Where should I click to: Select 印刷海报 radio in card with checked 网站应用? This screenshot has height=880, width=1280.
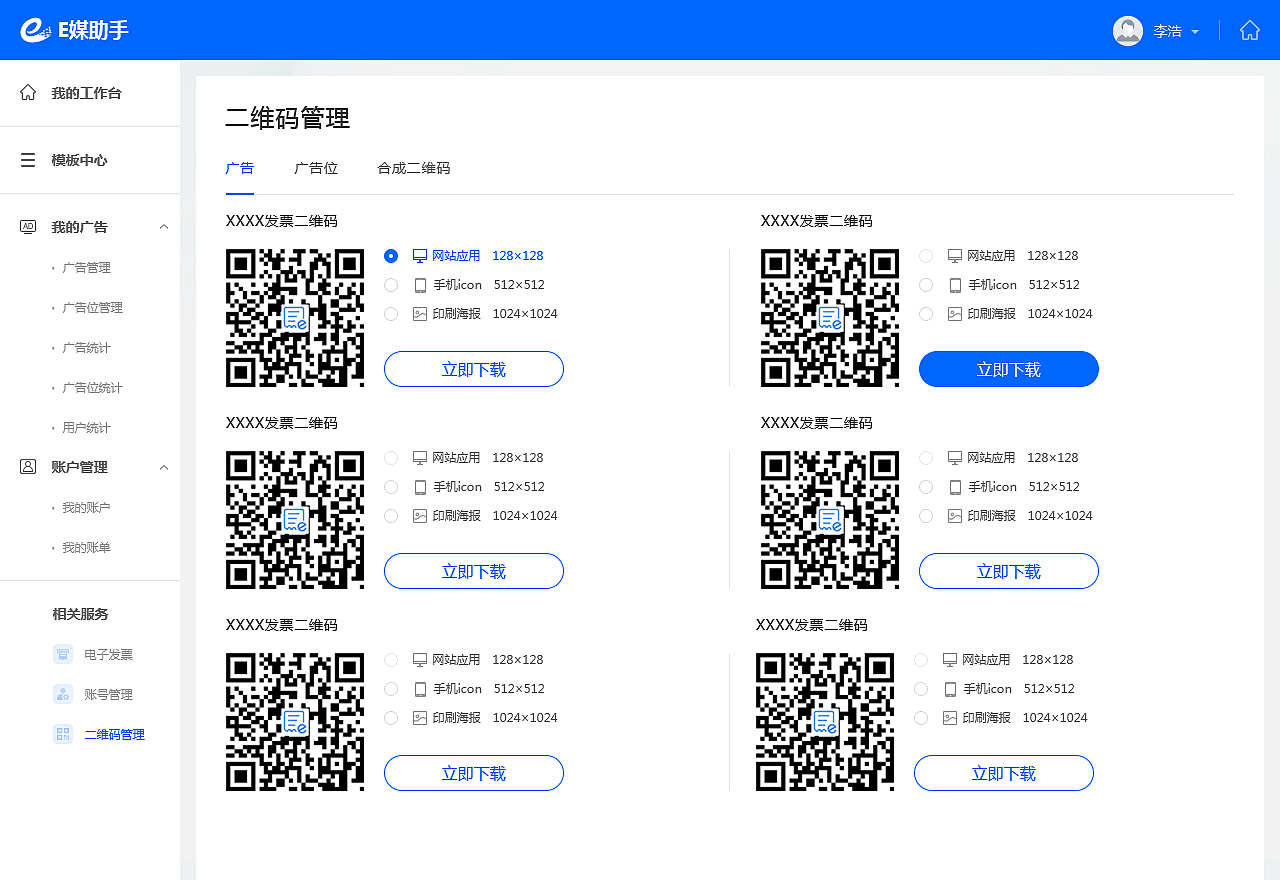[391, 314]
